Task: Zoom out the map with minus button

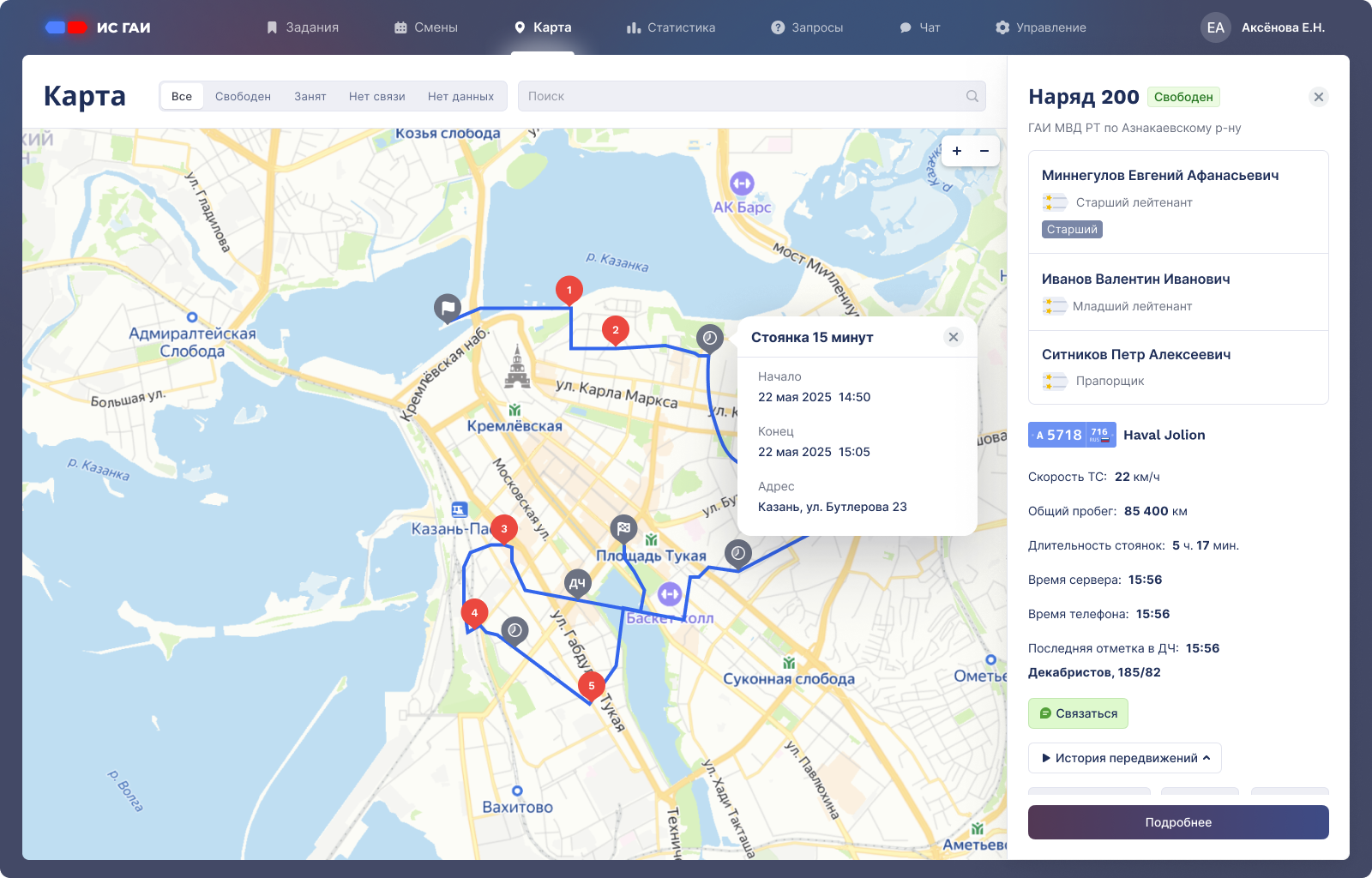Action: click(984, 151)
